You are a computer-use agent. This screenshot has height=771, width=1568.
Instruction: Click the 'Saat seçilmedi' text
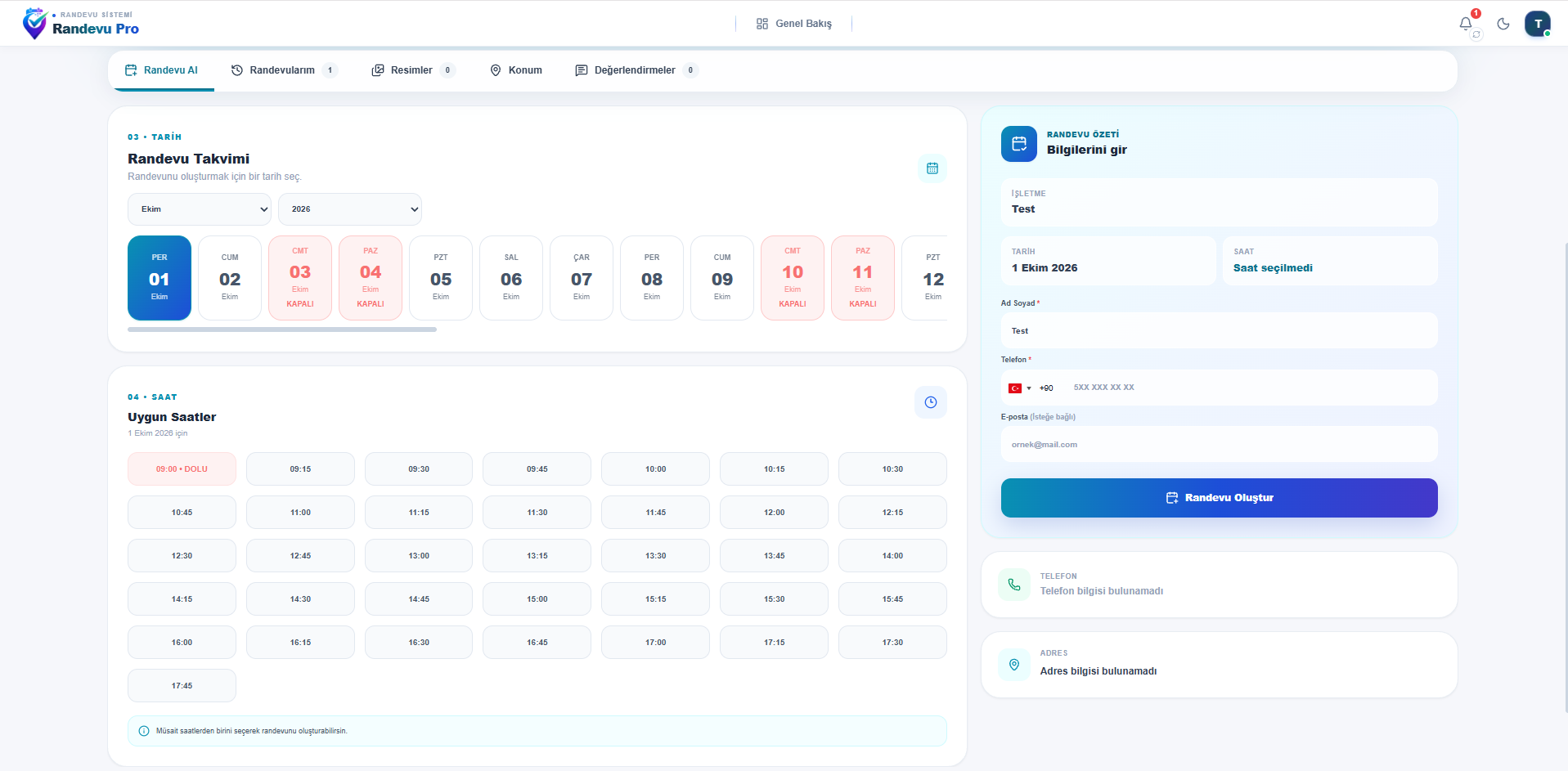tap(1273, 268)
